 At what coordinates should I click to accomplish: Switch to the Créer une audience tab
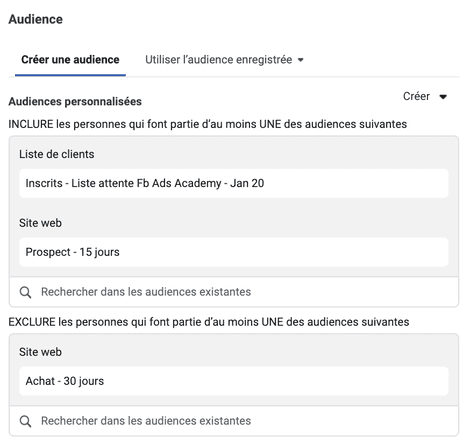point(70,60)
